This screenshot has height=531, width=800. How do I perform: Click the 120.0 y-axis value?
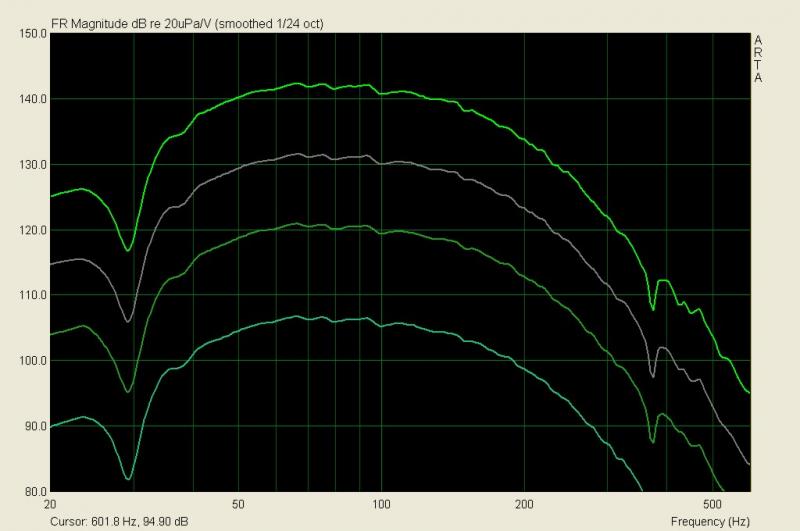tap(33, 230)
